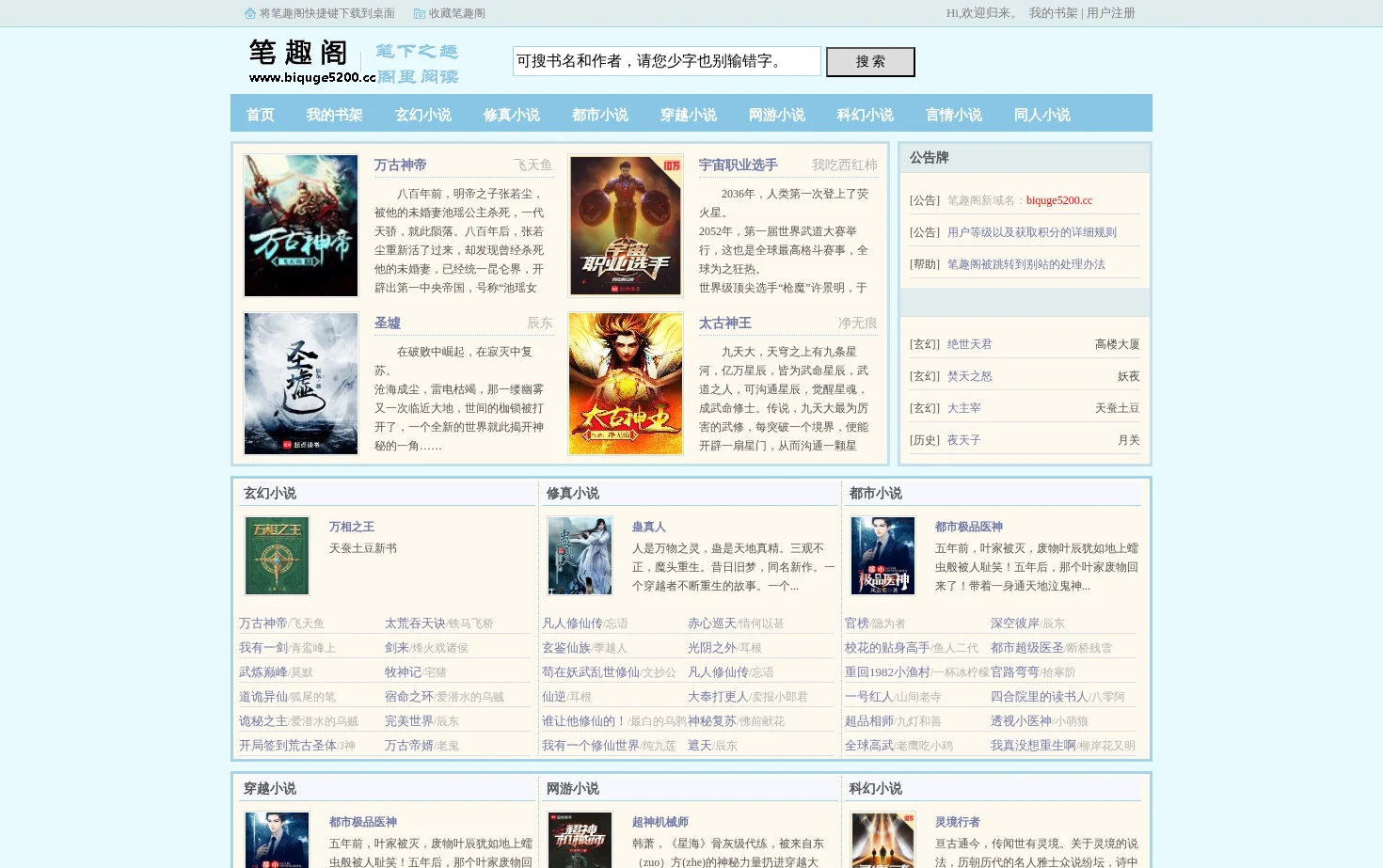Open 全球高武 in the 都市小说 list
The height and width of the screenshot is (868, 1383).
(869, 746)
